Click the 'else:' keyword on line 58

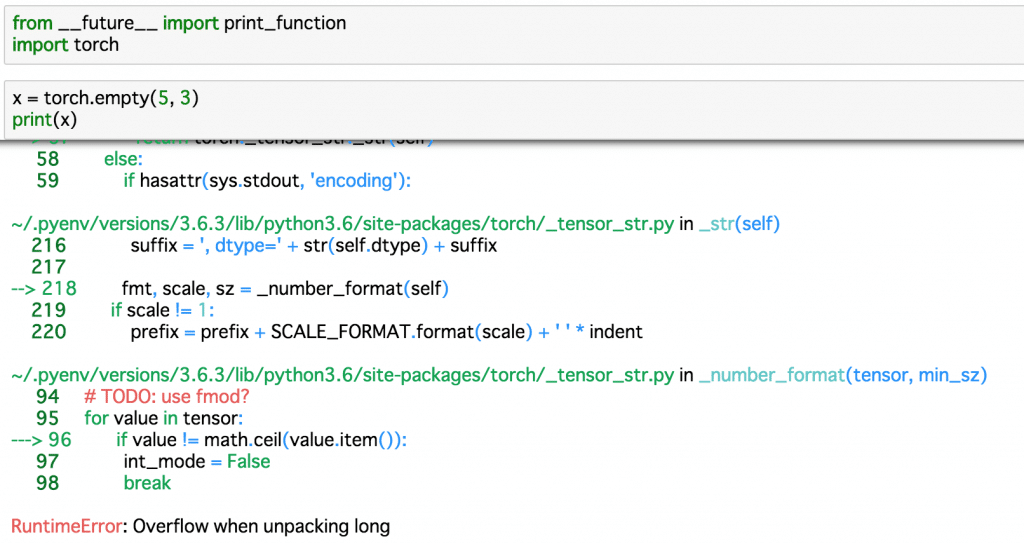[124, 159]
